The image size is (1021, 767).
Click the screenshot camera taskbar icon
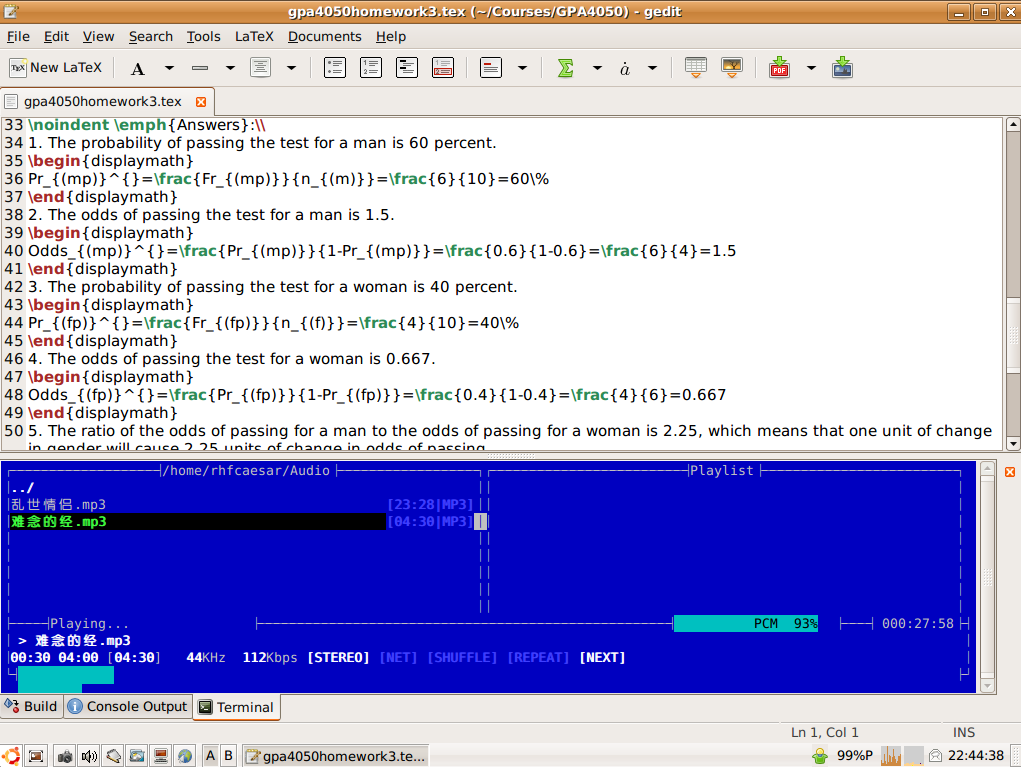coord(64,756)
